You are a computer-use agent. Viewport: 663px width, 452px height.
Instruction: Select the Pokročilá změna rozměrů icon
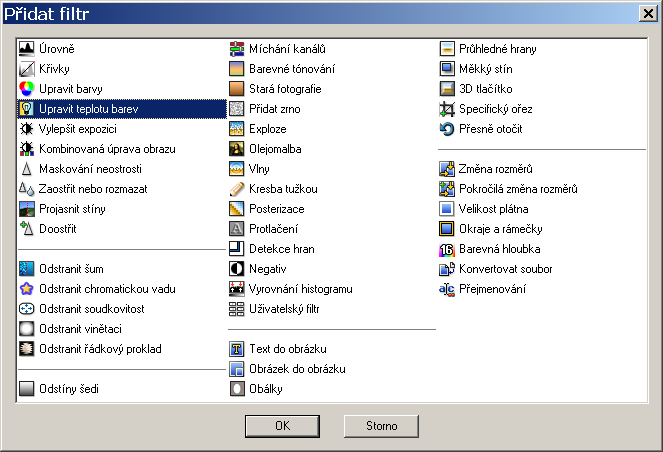click(447, 189)
